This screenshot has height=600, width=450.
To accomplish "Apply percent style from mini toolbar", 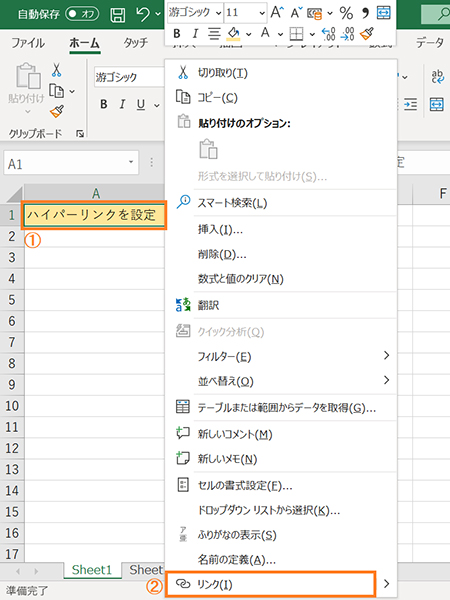I will click(346, 13).
